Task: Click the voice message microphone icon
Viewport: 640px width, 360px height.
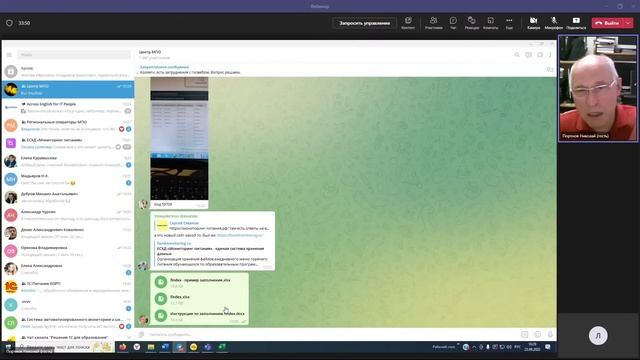Action: 550,334
